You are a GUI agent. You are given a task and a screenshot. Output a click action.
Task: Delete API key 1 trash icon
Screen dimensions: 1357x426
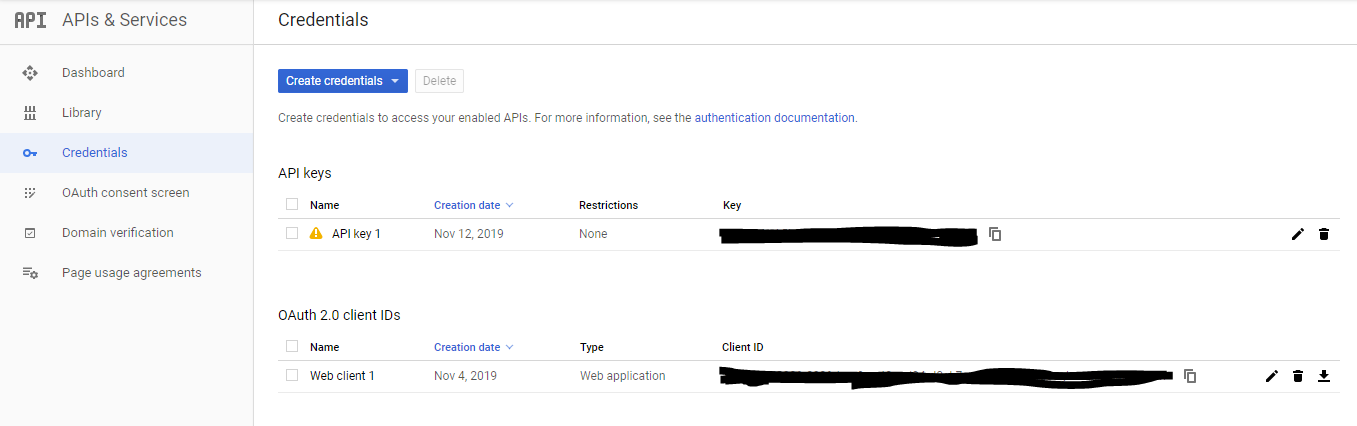[1324, 234]
